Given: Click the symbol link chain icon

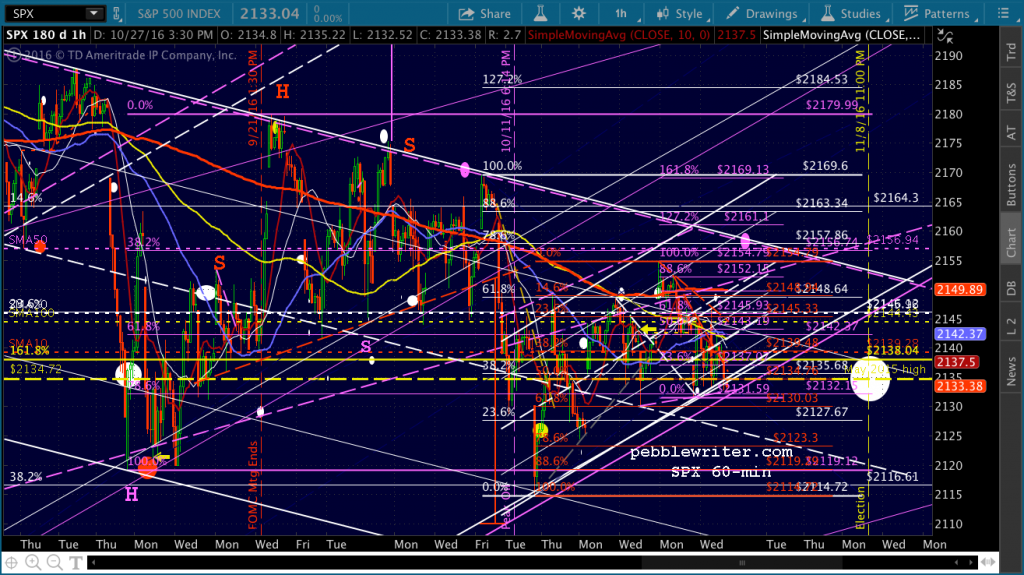Looking at the screenshot, I should [116, 13].
